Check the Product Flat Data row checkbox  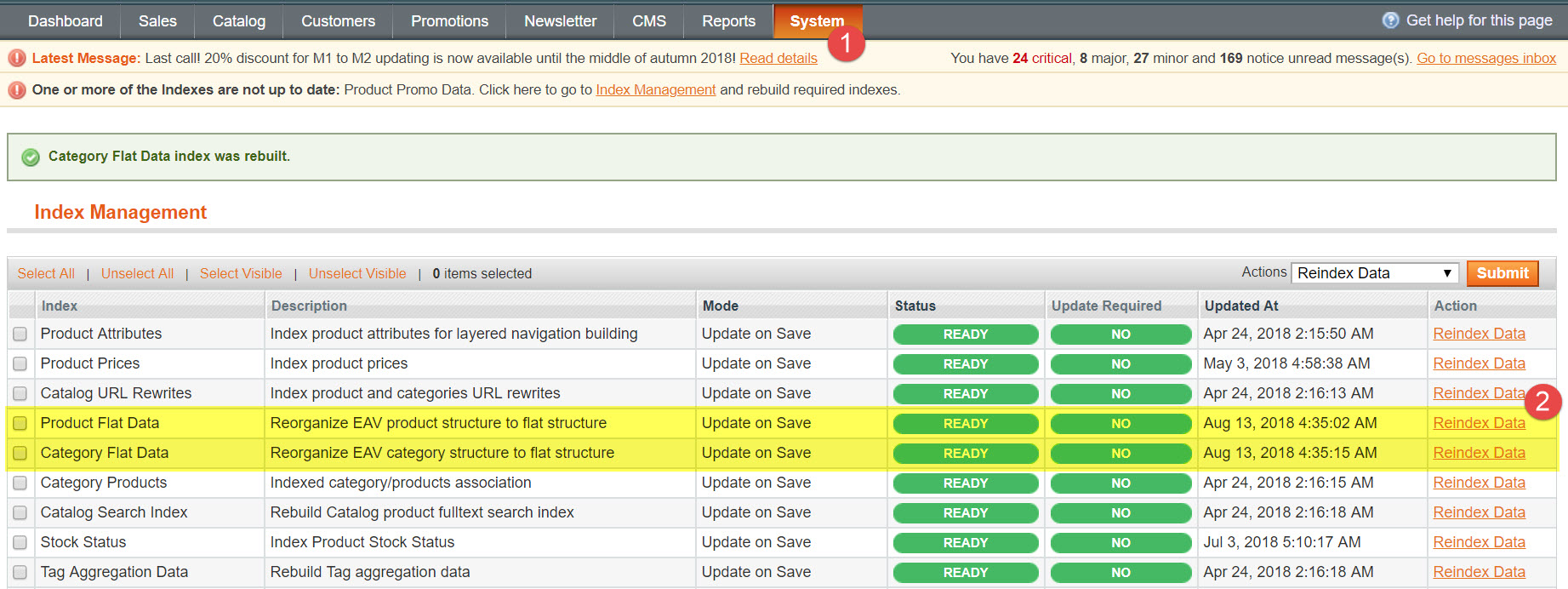(x=20, y=424)
